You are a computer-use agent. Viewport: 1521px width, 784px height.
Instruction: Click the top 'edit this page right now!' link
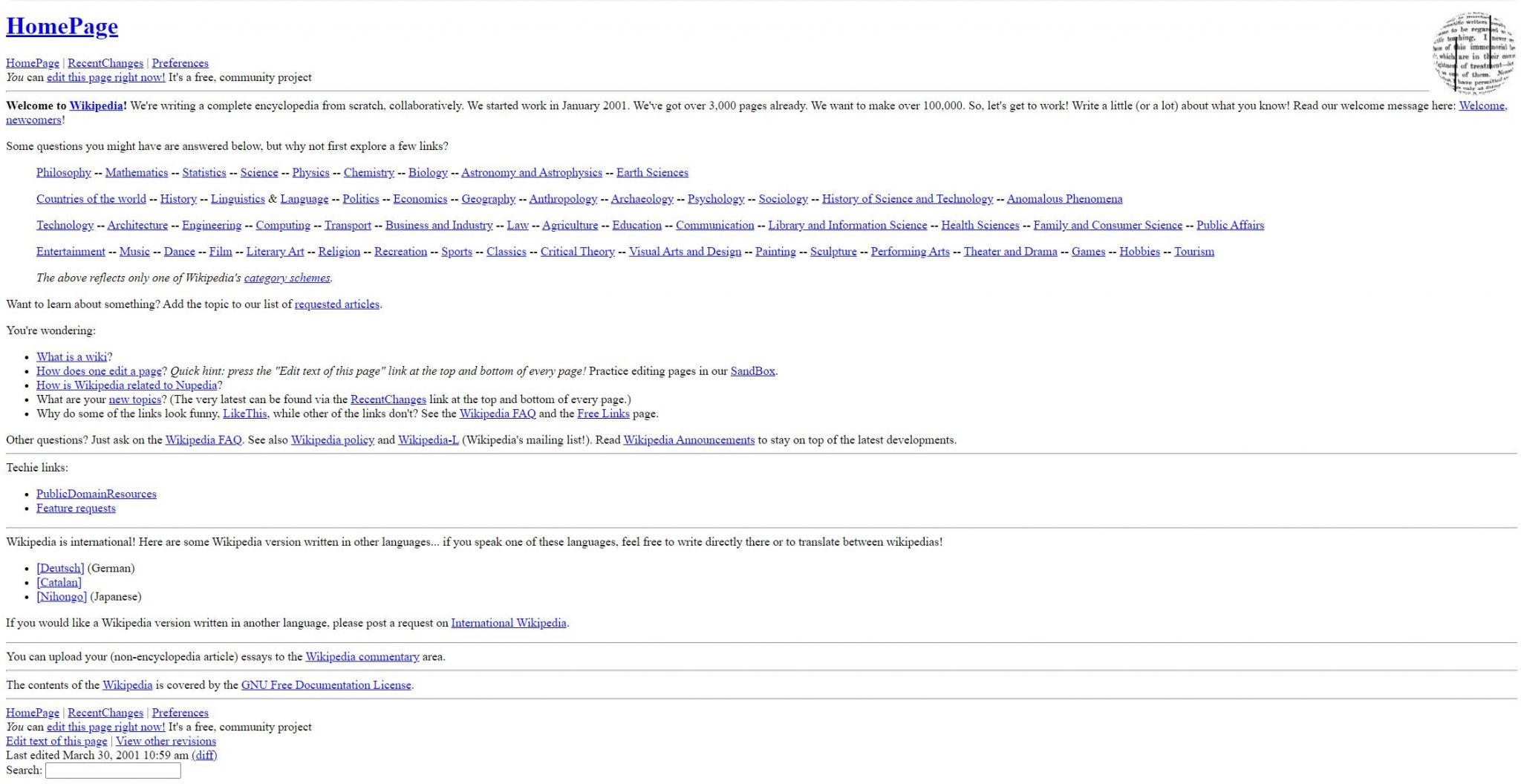tap(106, 77)
